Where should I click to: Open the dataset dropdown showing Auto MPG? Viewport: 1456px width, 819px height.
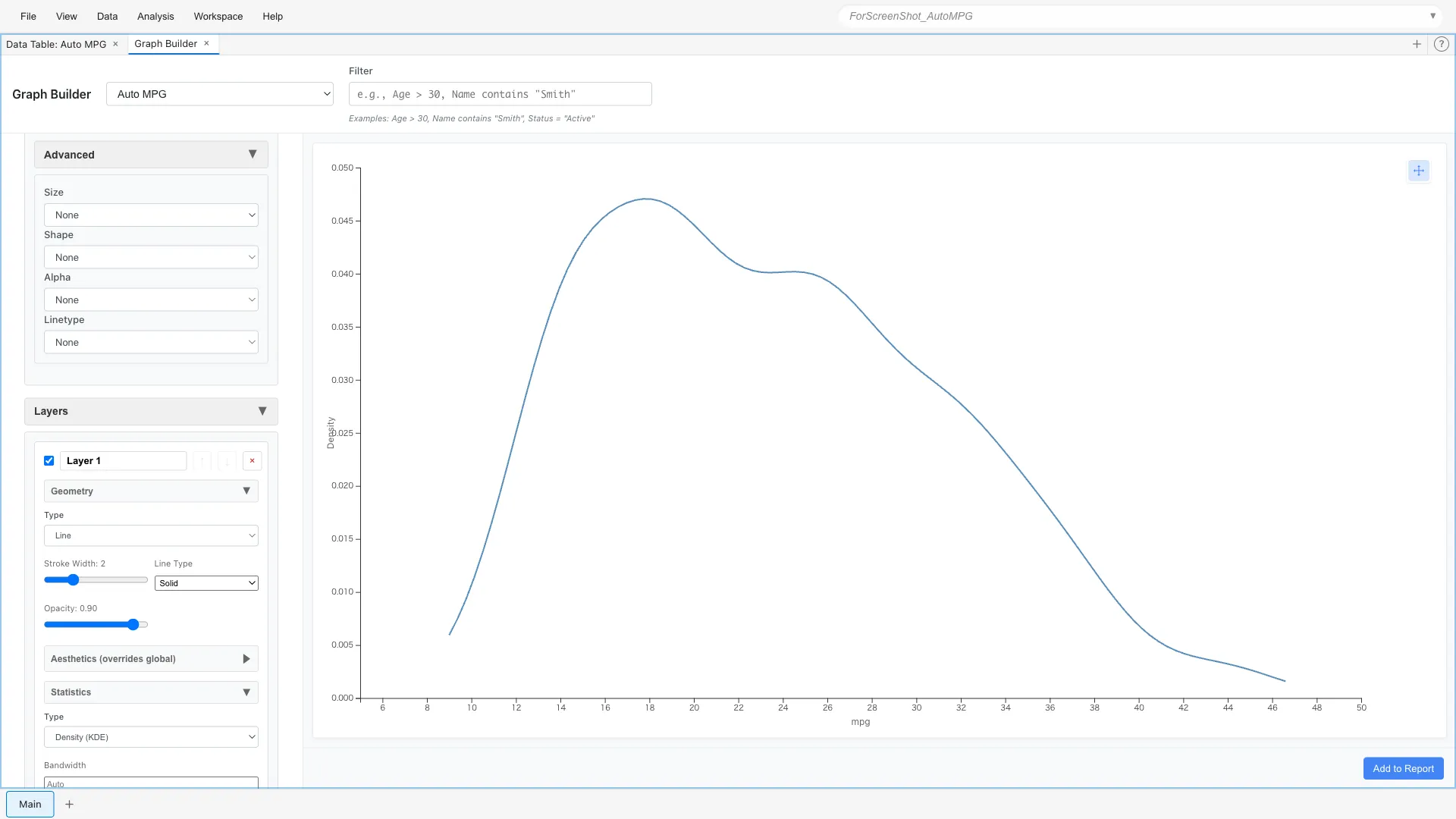coord(219,94)
